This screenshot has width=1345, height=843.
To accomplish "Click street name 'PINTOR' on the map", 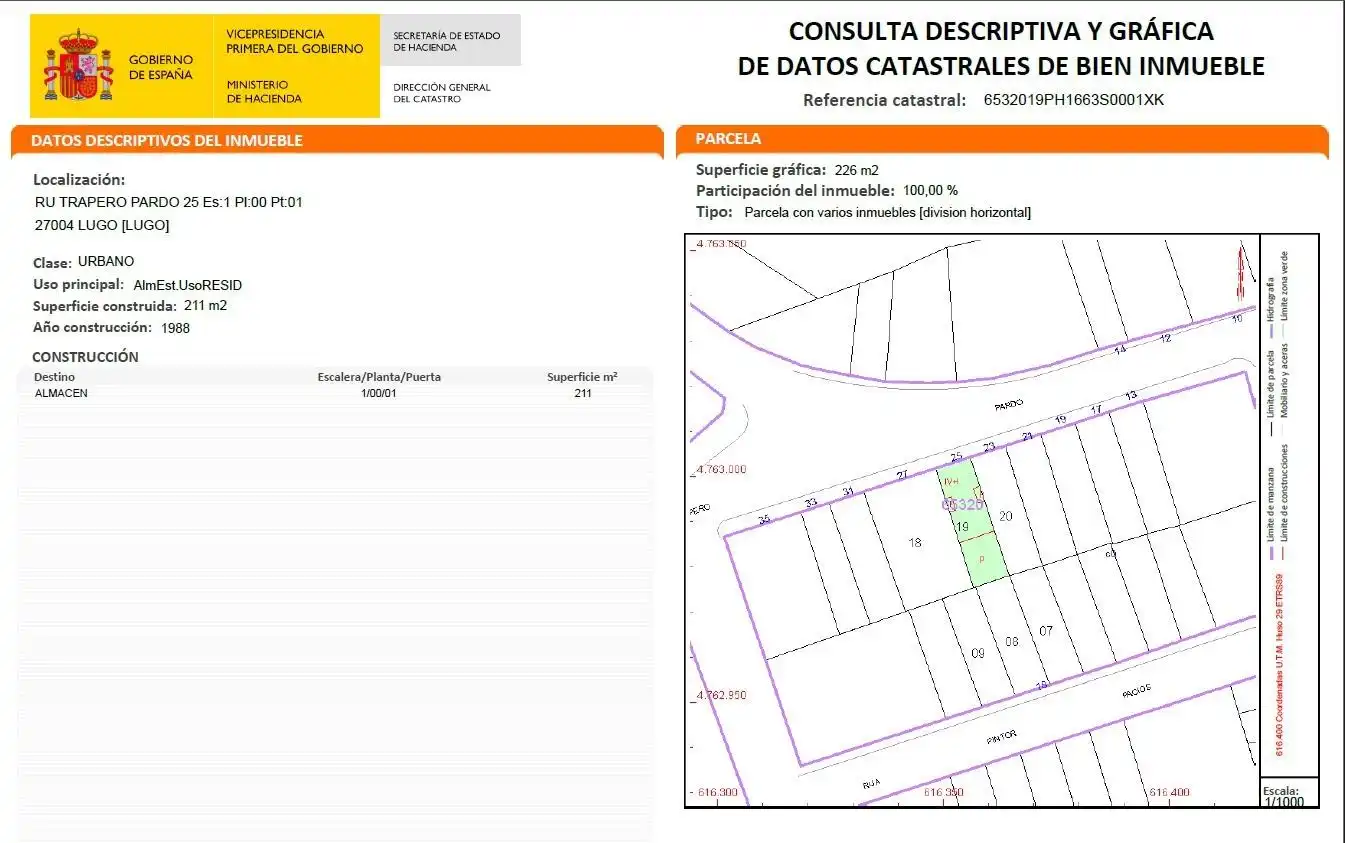I will (x=1002, y=736).
